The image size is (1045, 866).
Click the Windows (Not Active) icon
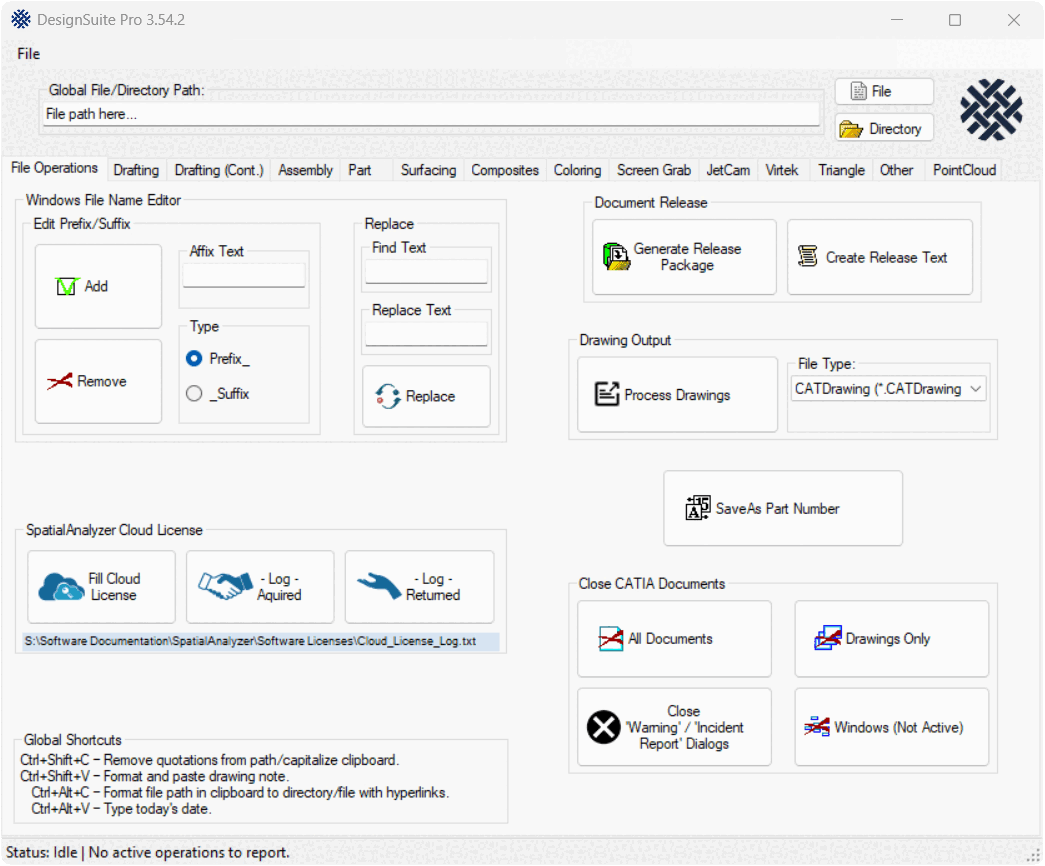(817, 727)
